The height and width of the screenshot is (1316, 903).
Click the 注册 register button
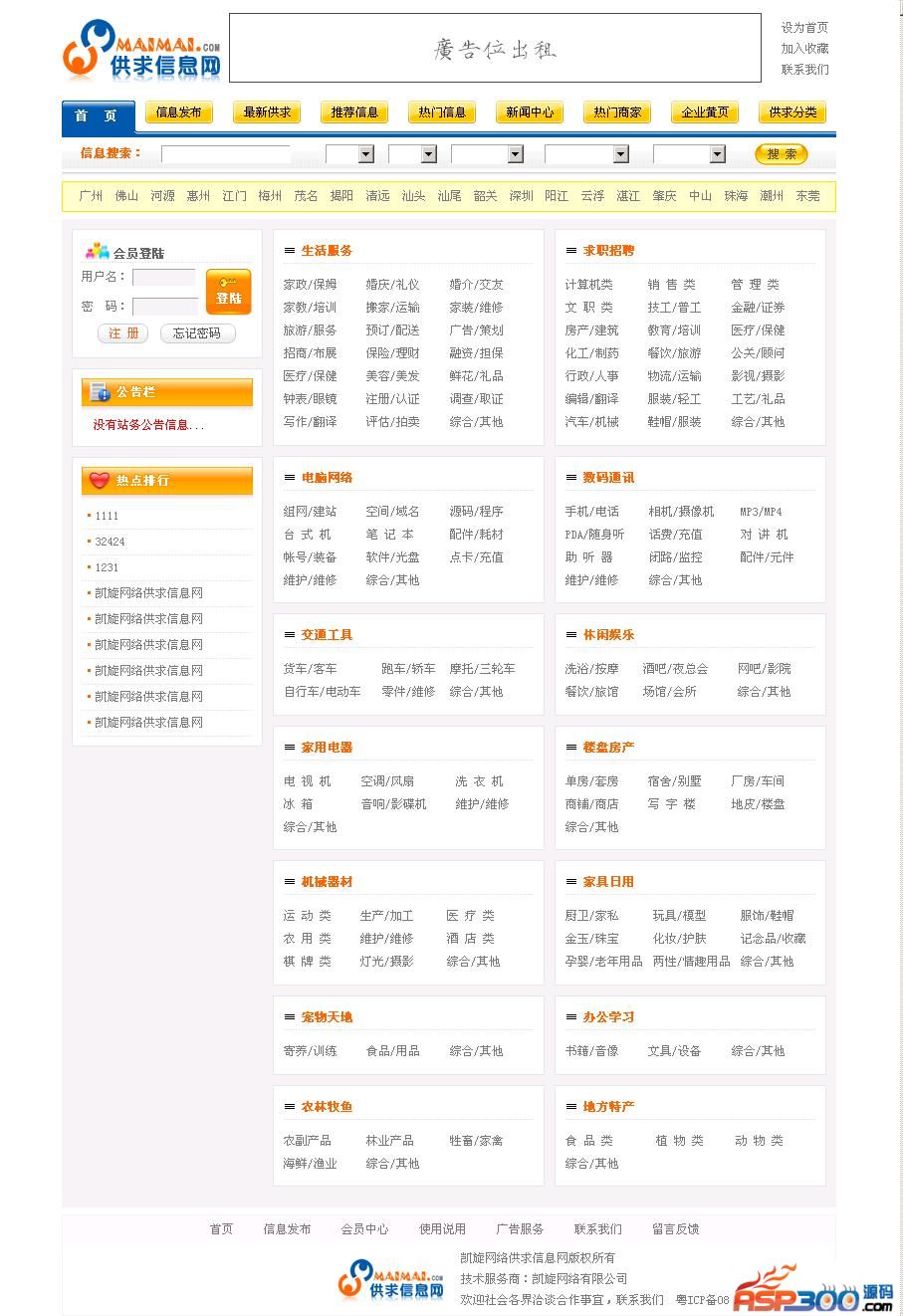(x=122, y=333)
